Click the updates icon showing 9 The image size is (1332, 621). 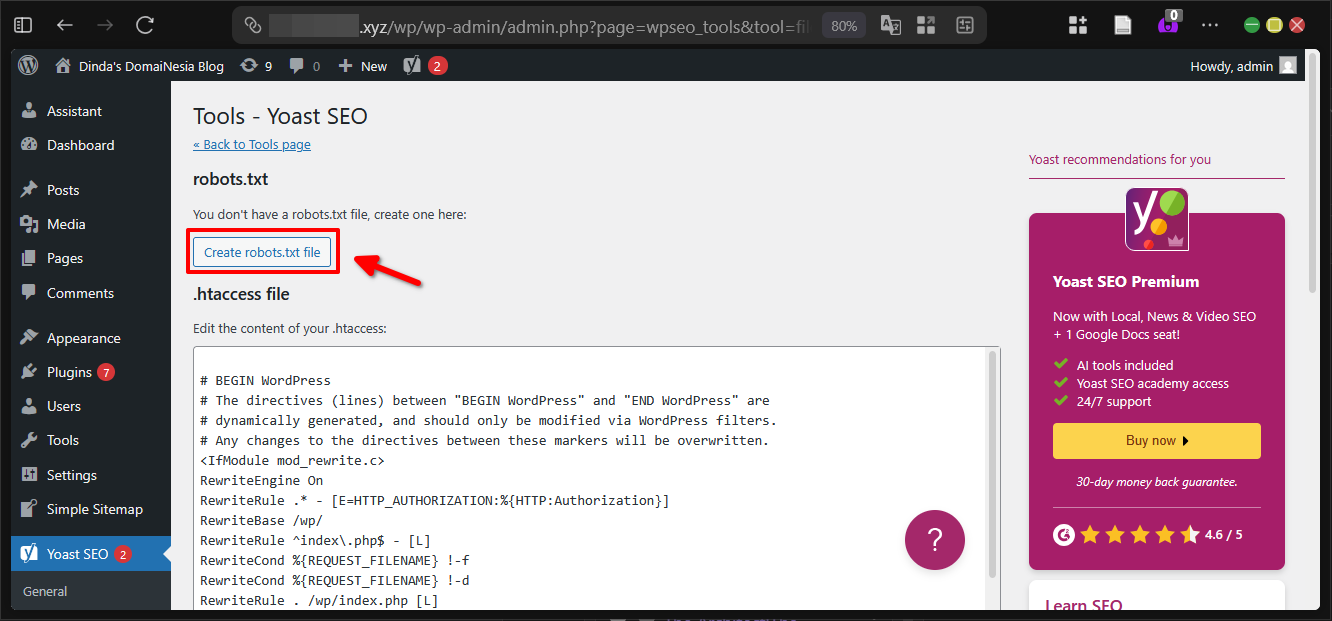click(255, 65)
